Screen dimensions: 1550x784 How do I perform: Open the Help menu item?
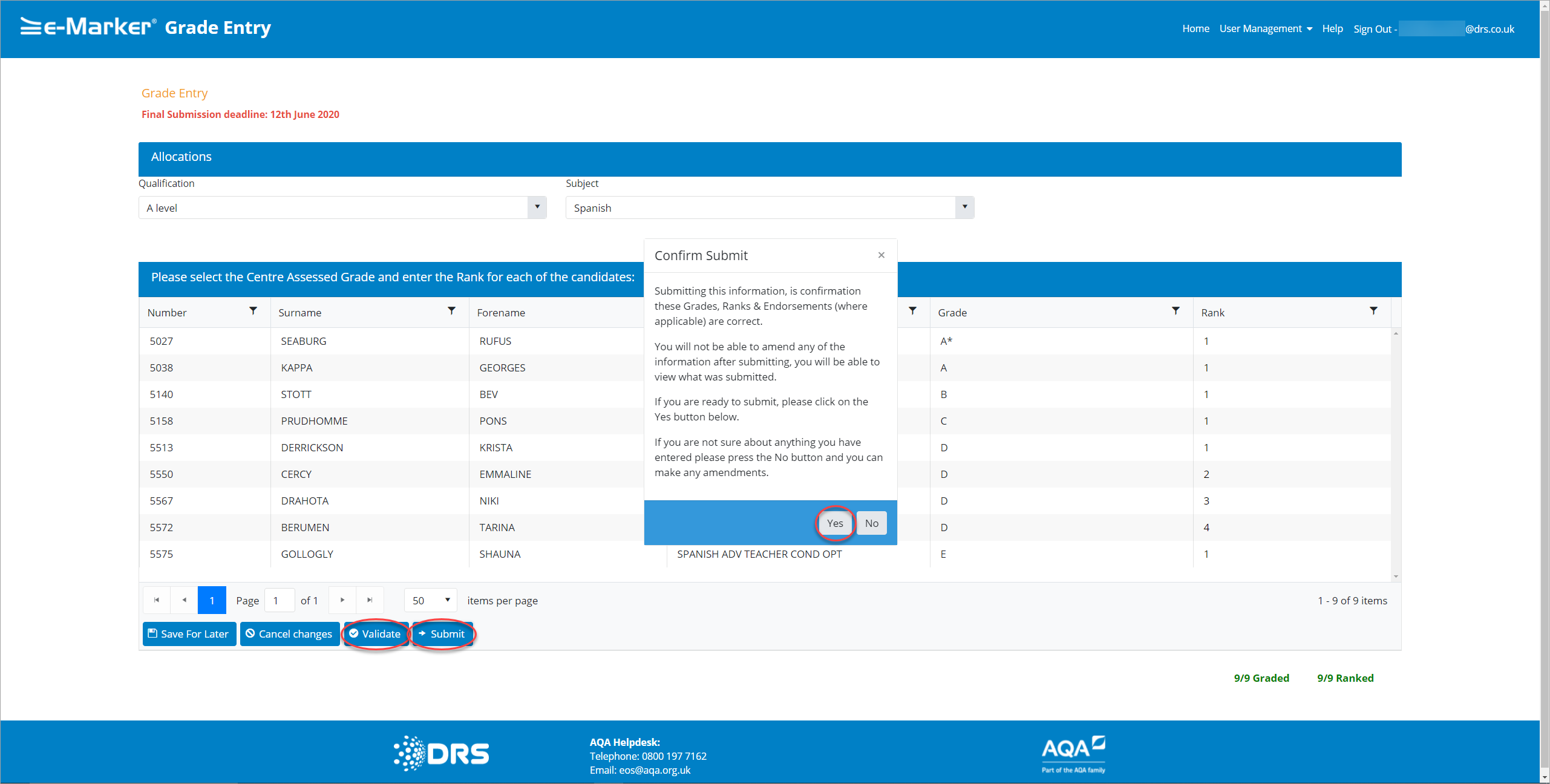[x=1332, y=29]
